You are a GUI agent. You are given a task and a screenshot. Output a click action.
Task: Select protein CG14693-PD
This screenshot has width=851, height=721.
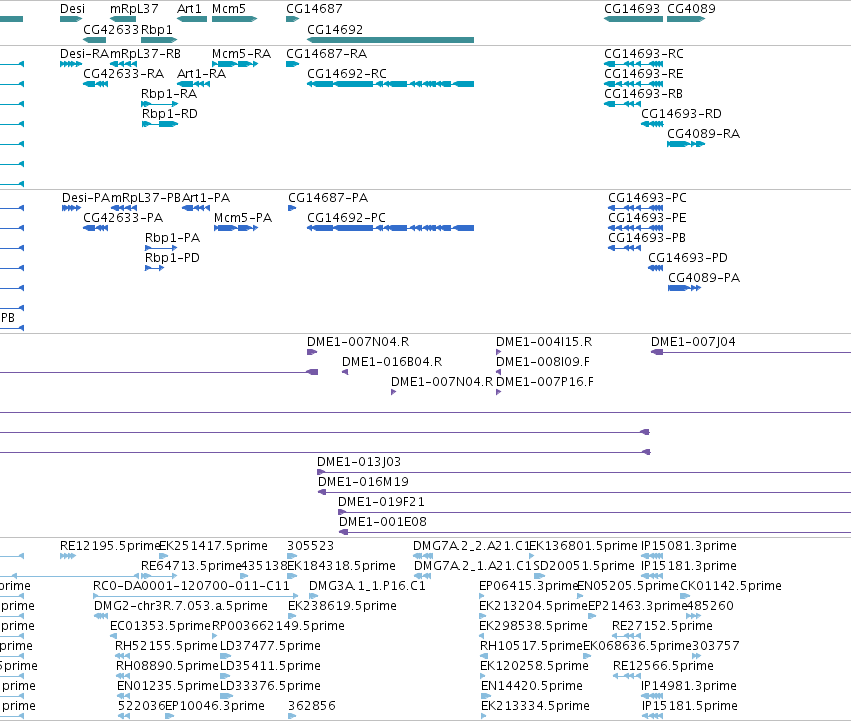pos(688,258)
